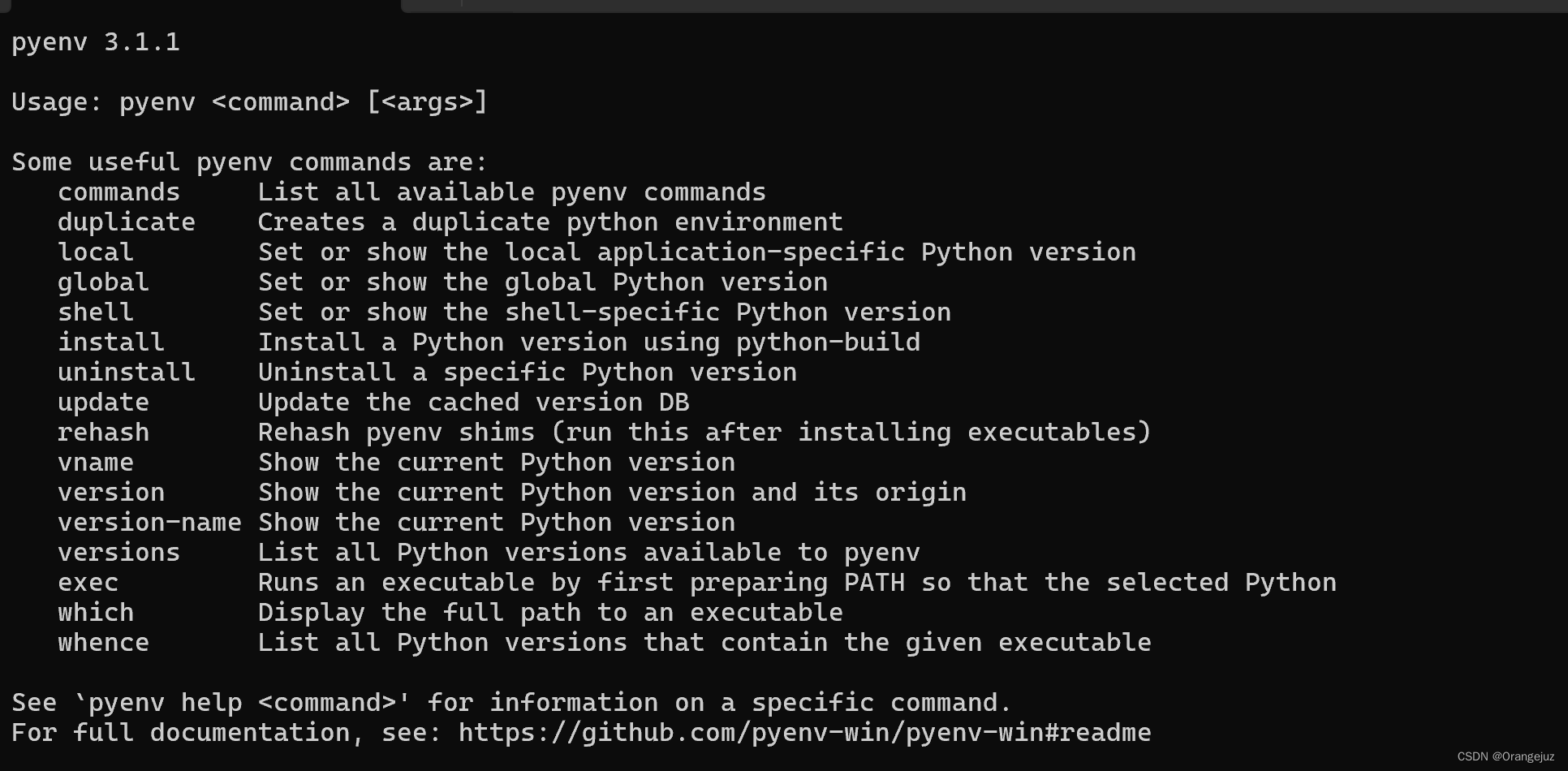
Task: Click the 'whence' command entry
Action: click(103, 643)
